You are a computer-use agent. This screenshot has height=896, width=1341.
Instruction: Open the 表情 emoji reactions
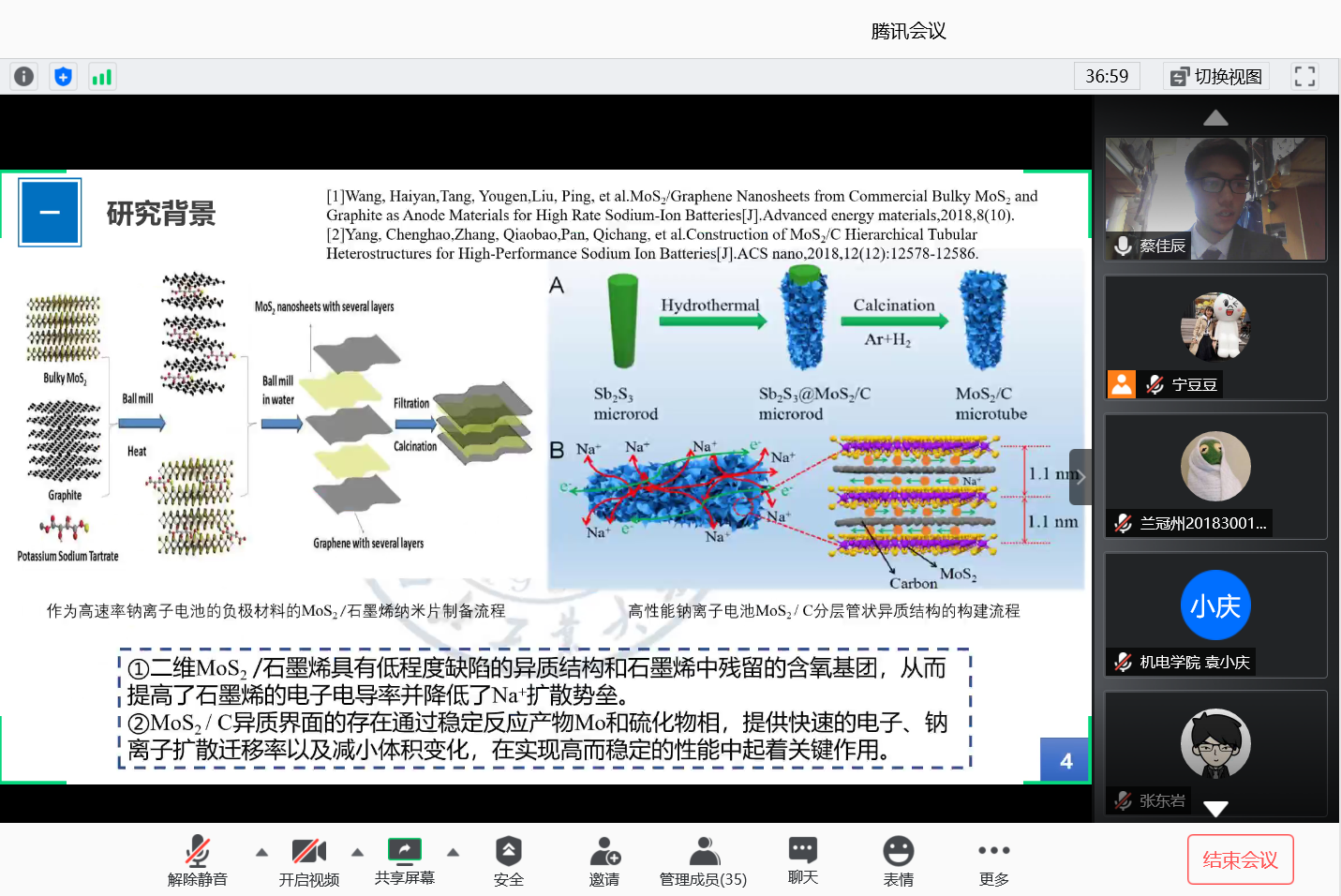pyautogui.click(x=898, y=860)
